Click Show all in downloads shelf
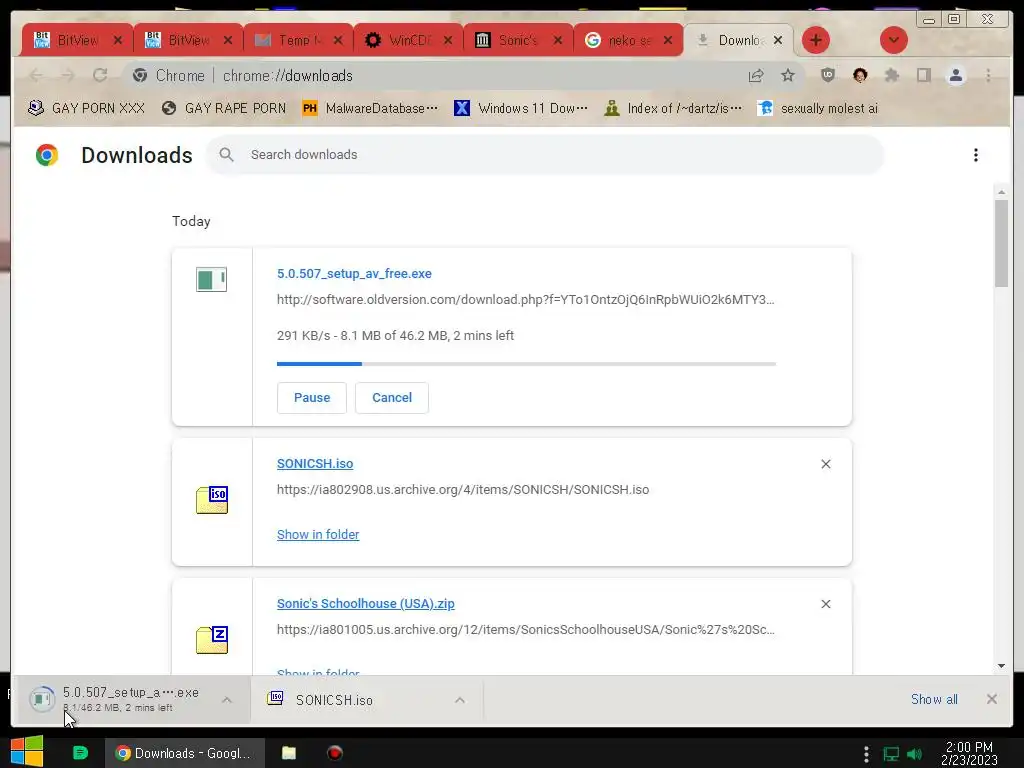 934,699
